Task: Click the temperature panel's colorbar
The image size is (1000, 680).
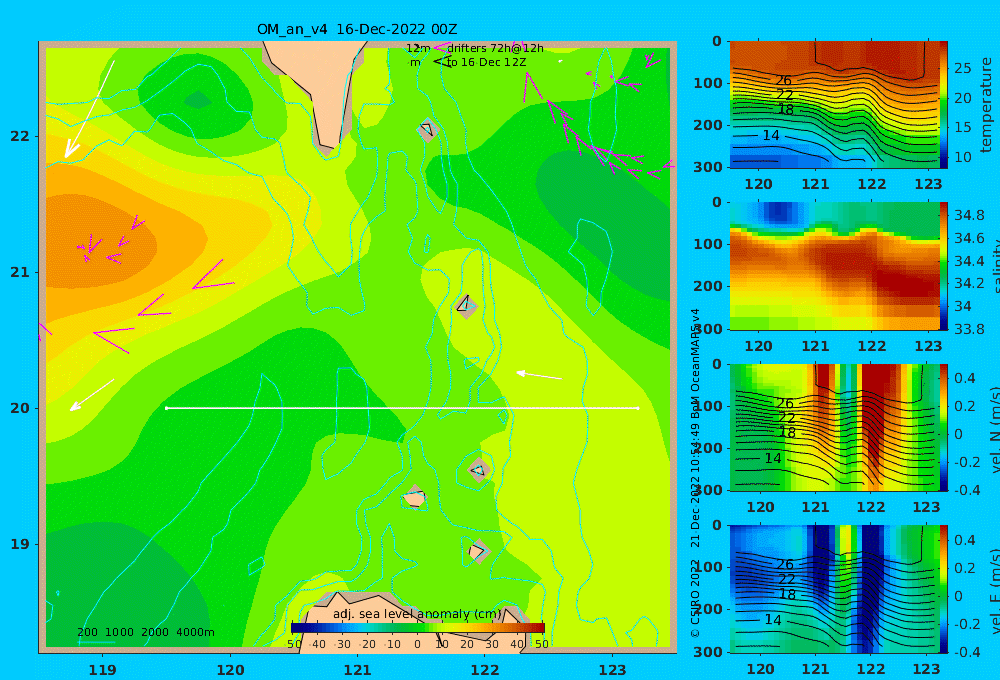Action: point(944,105)
